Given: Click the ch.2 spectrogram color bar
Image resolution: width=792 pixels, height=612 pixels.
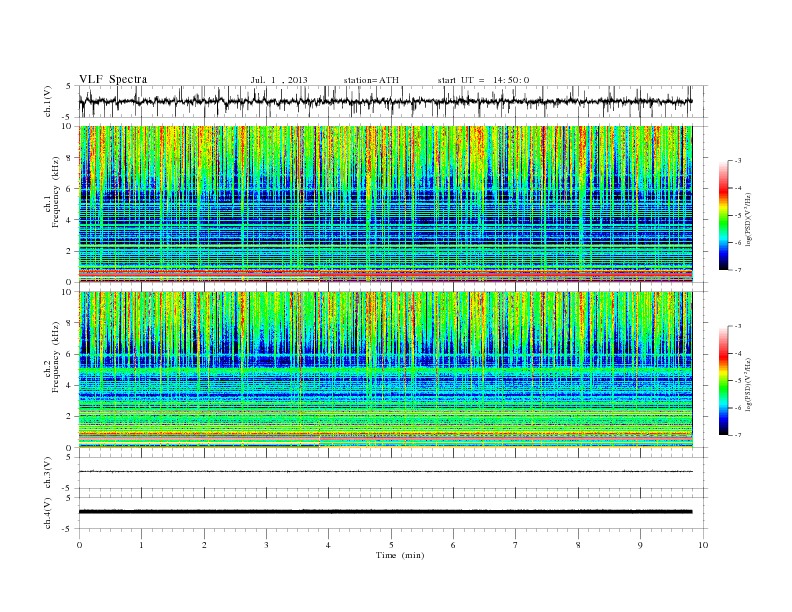Looking at the screenshot, I should point(724,381).
